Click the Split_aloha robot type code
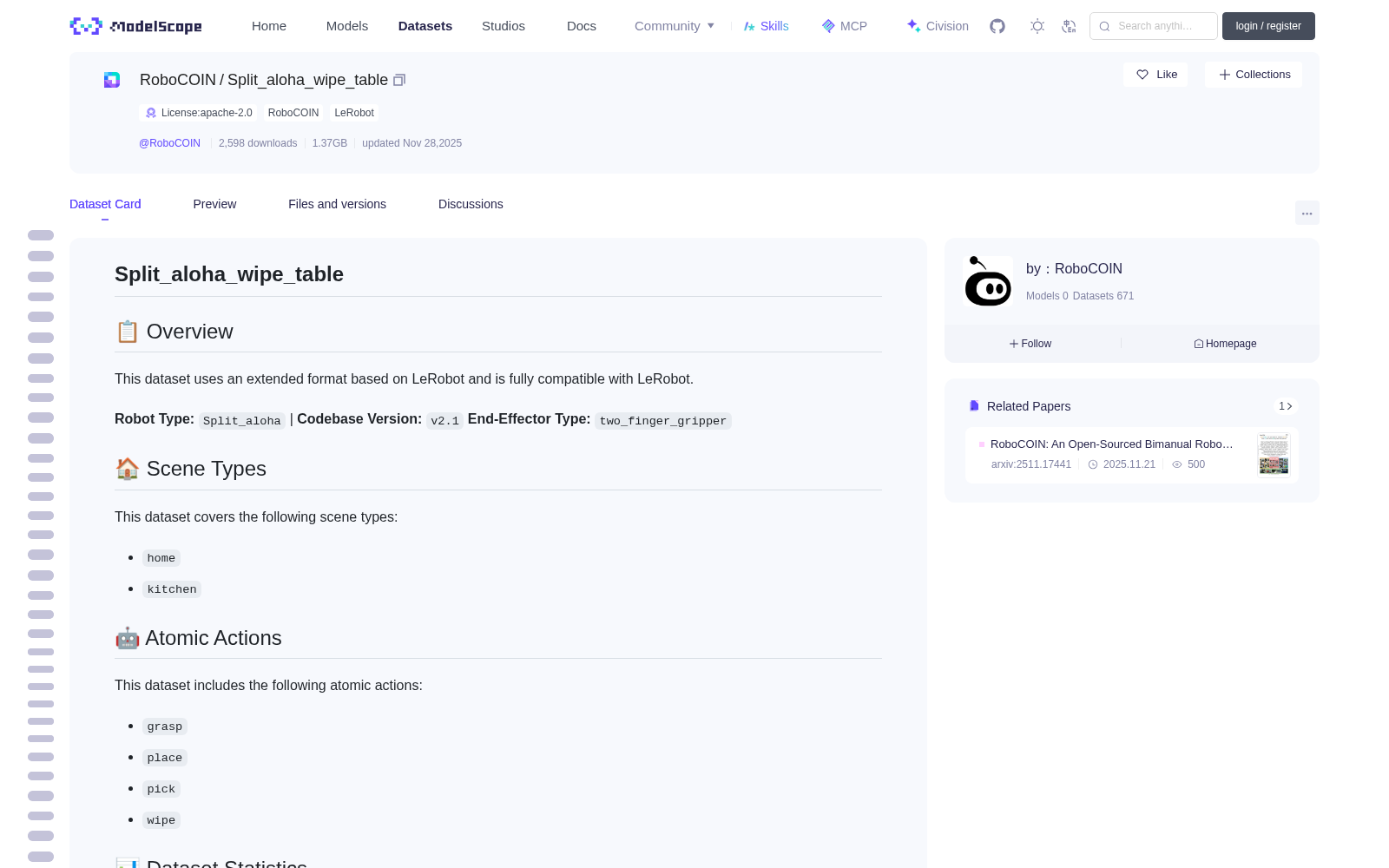This screenshot has height=868, width=1389. (x=242, y=421)
